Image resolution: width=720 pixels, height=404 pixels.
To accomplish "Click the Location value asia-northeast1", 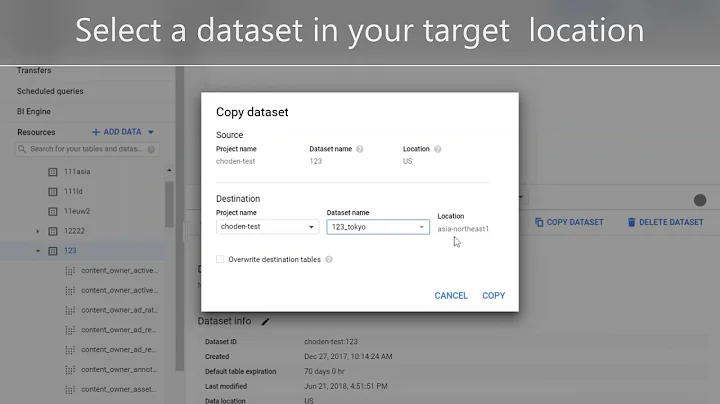I will 463,229.
